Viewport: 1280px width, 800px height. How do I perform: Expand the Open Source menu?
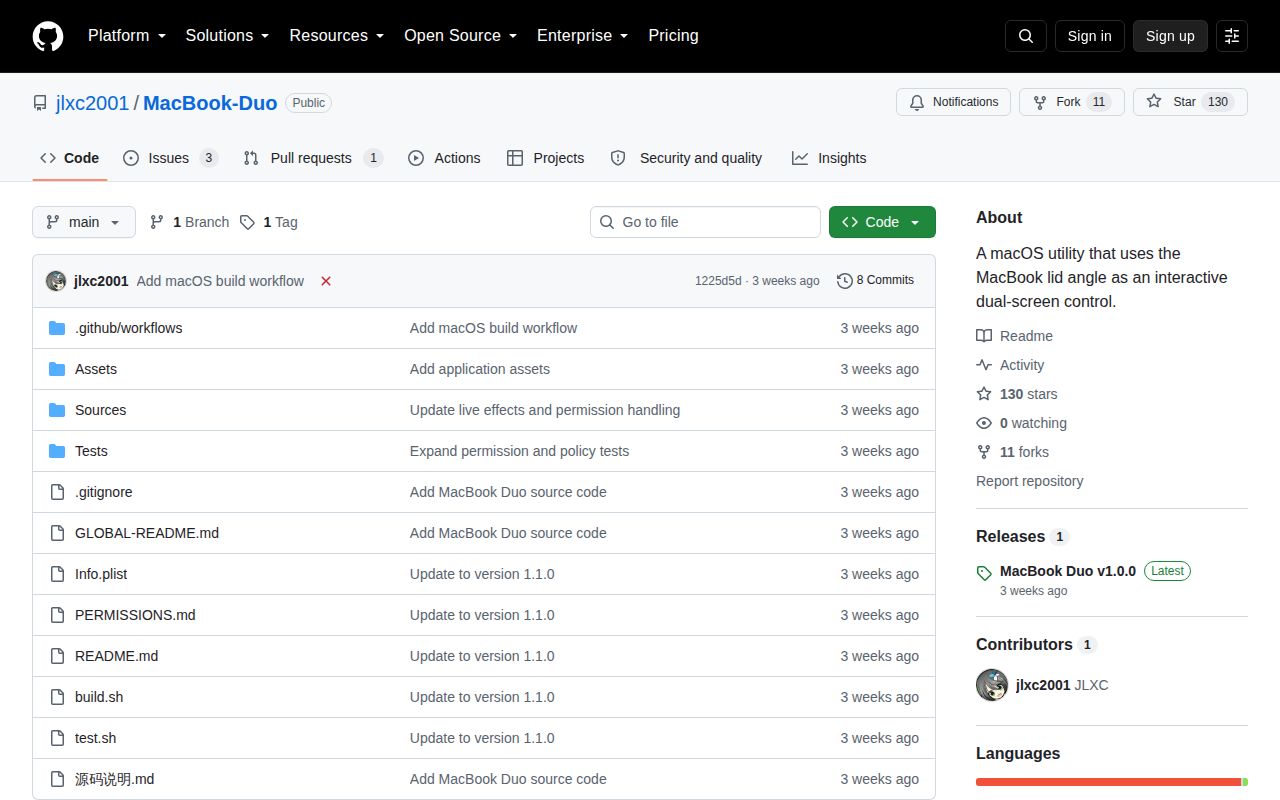click(460, 36)
